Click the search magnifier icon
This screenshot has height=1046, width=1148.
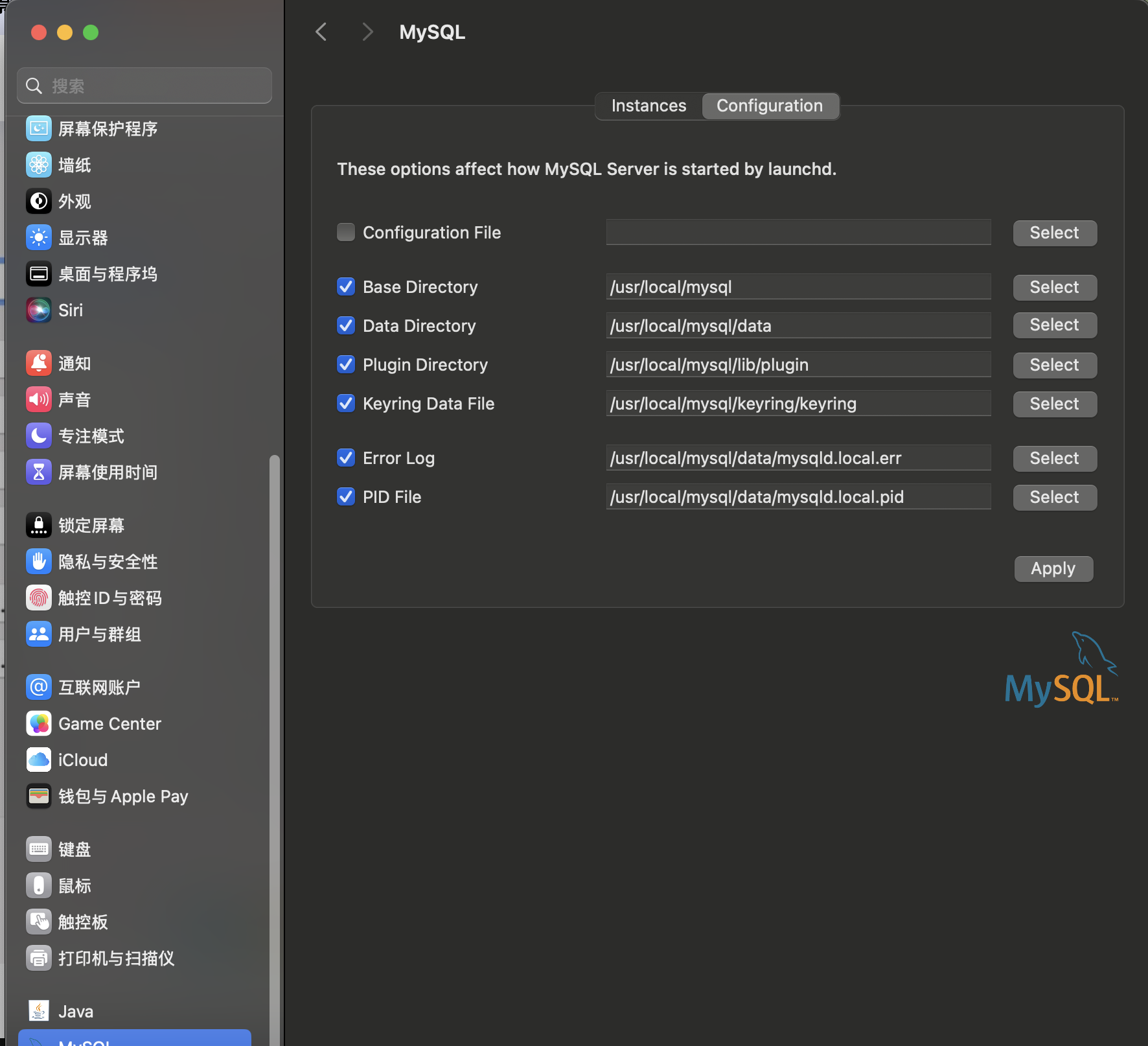point(34,86)
